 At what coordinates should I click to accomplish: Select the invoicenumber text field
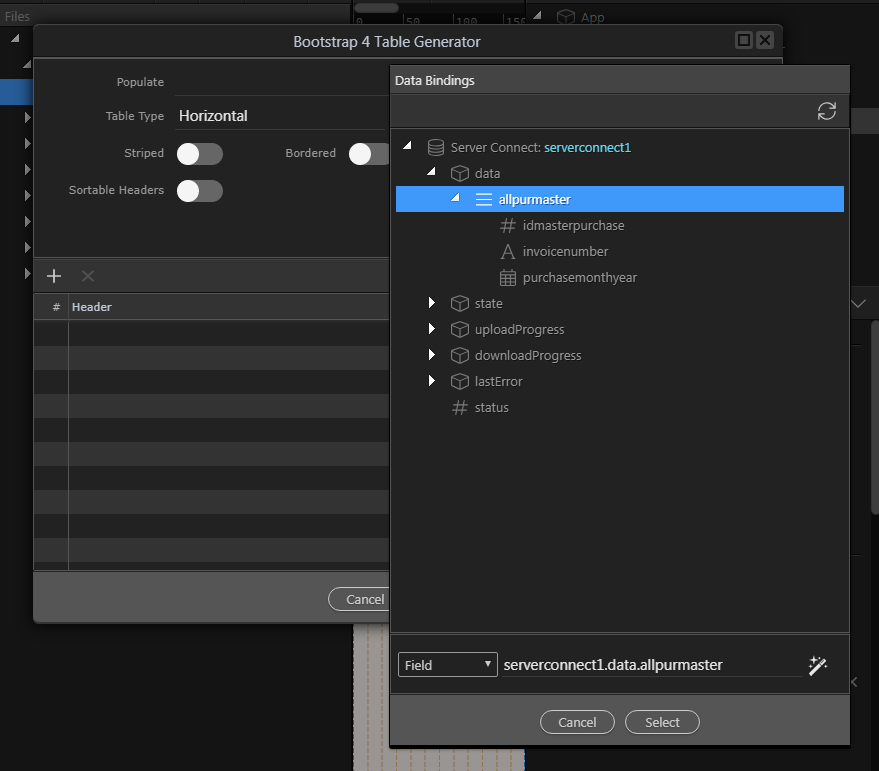(564, 252)
